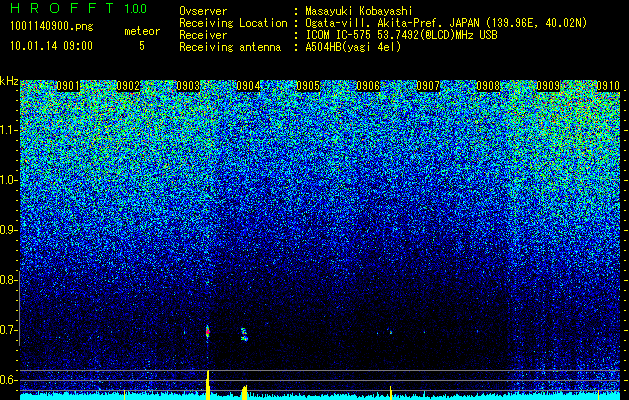The width and height of the screenshot is (629, 400).
Task: Click the thin yellow spike after 0906
Action: (x=391, y=393)
